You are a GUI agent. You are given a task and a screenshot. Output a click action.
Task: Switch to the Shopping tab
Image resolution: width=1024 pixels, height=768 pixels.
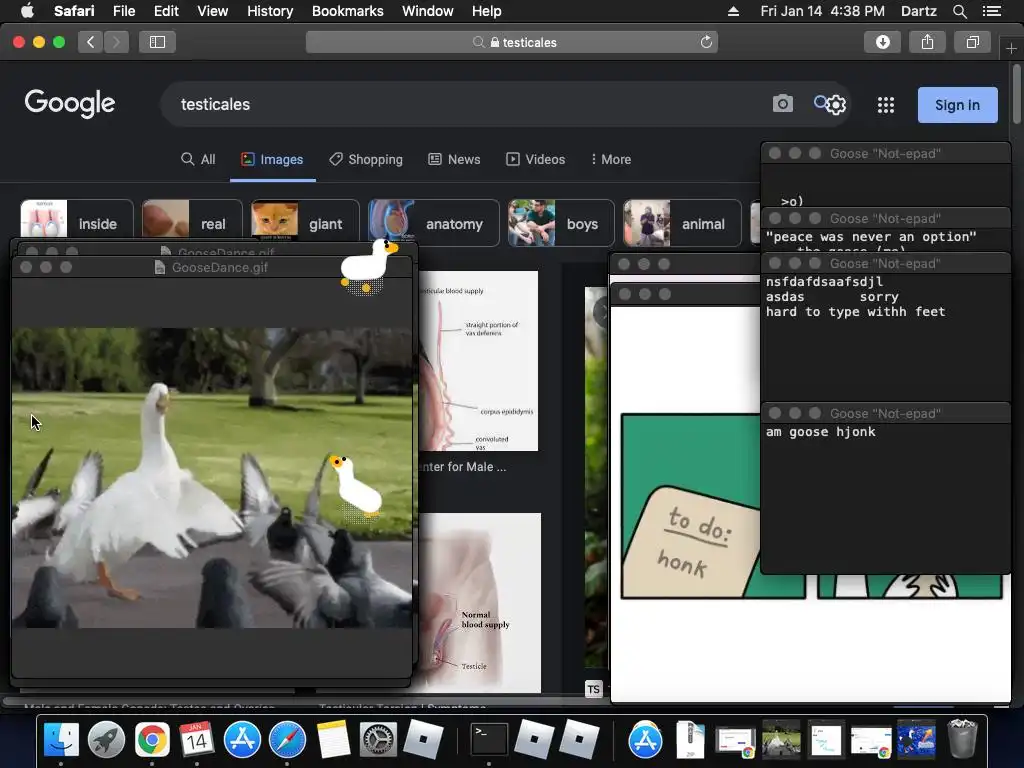click(366, 159)
